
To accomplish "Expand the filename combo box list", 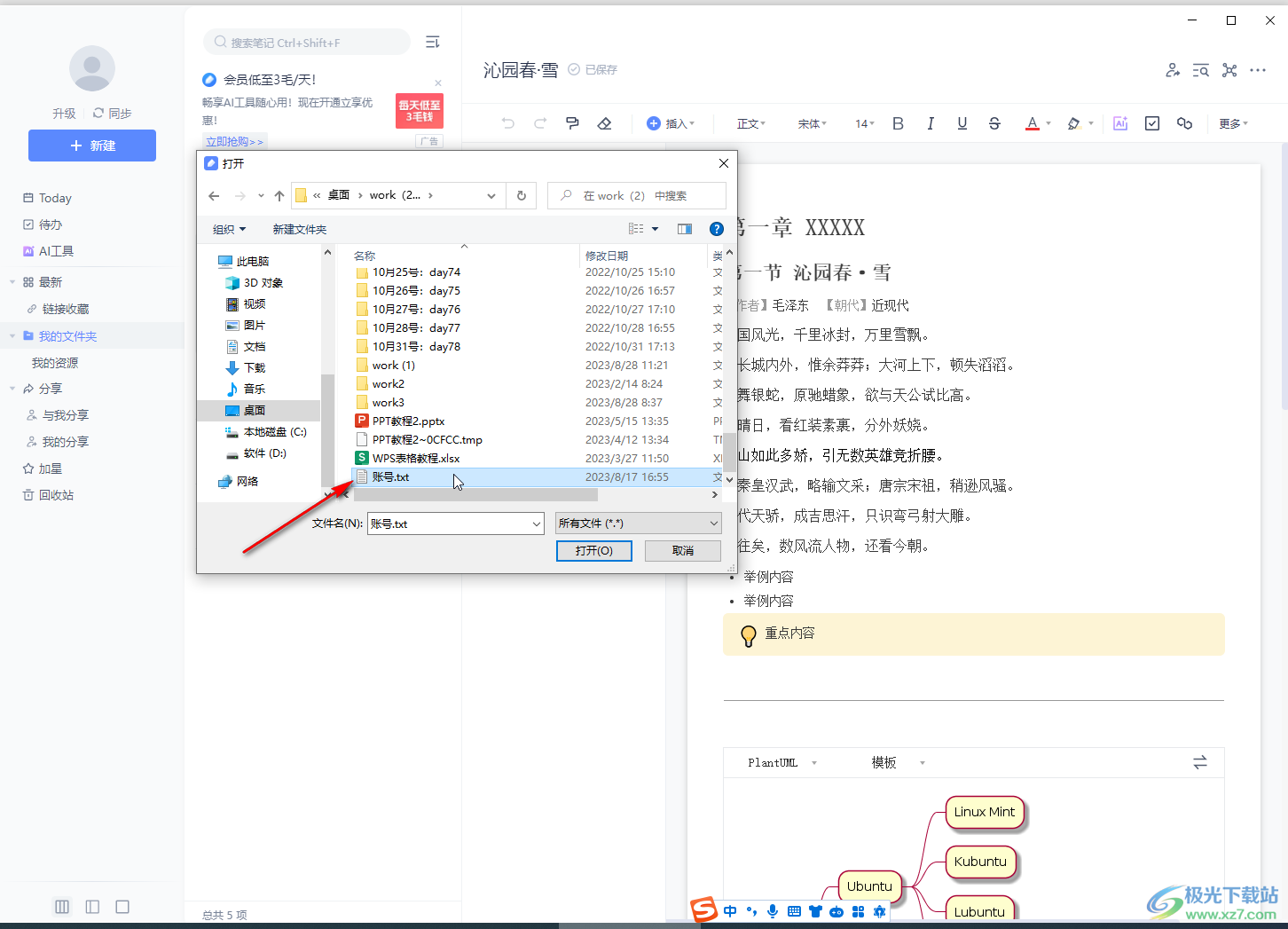I will (537, 524).
